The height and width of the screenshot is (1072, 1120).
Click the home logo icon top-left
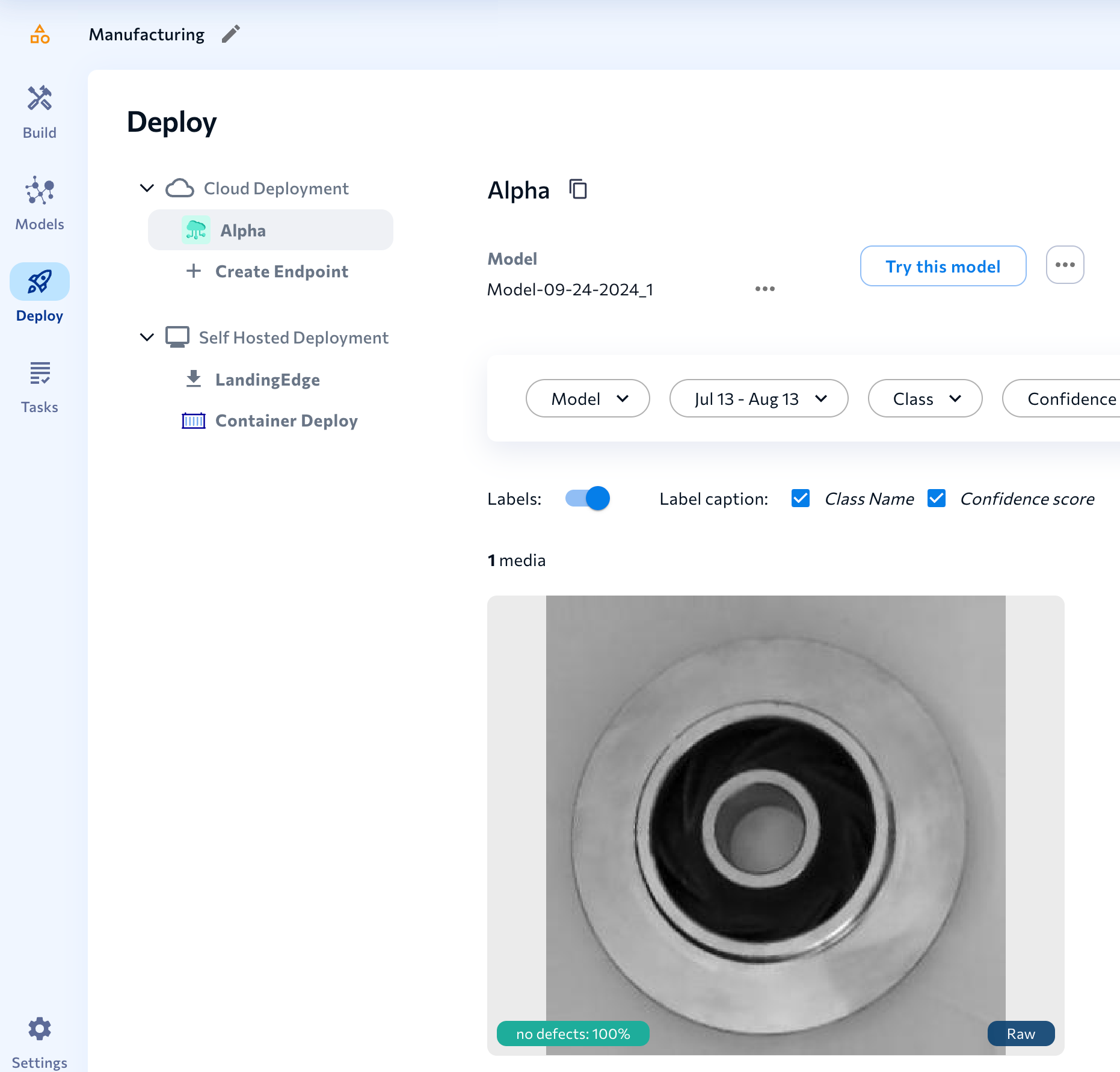pyautogui.click(x=40, y=34)
